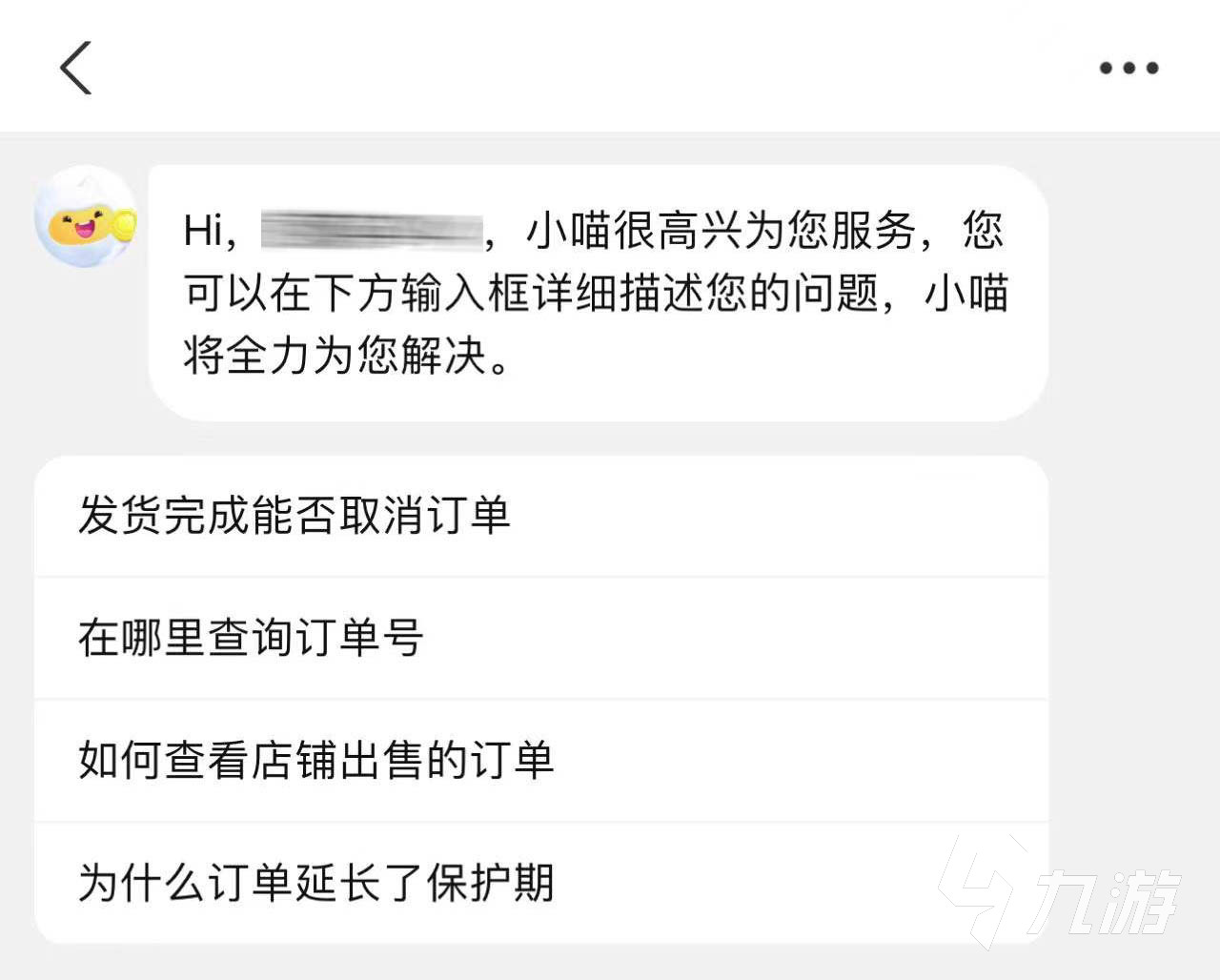Click the line 将全力为您解决

(x=345, y=356)
